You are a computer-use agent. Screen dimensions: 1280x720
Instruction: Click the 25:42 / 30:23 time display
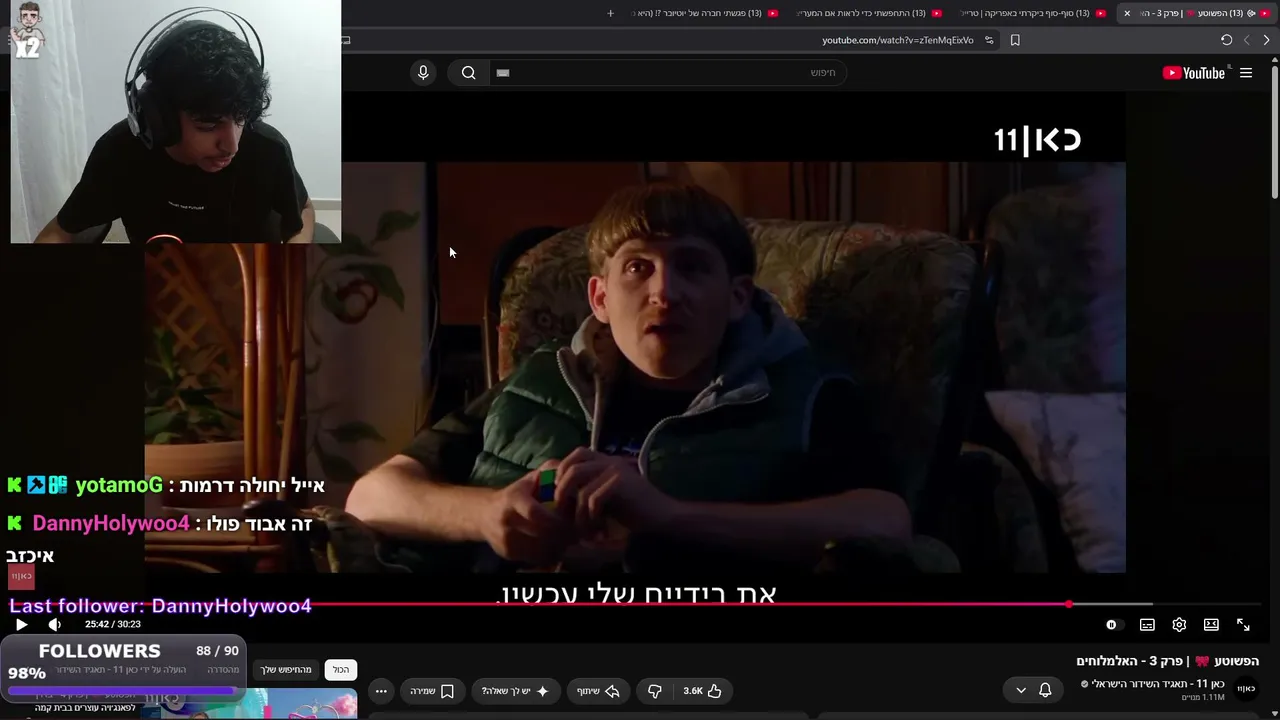pyautogui.click(x=113, y=624)
